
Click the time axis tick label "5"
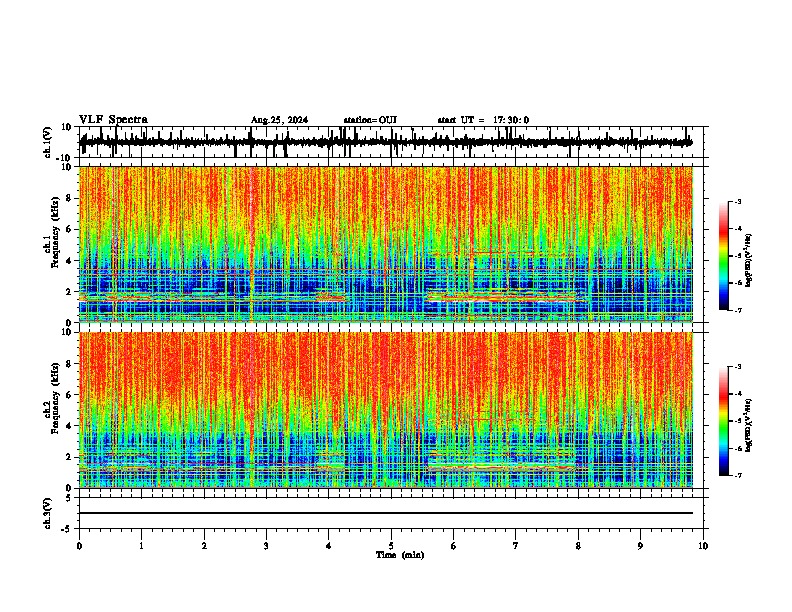click(391, 546)
